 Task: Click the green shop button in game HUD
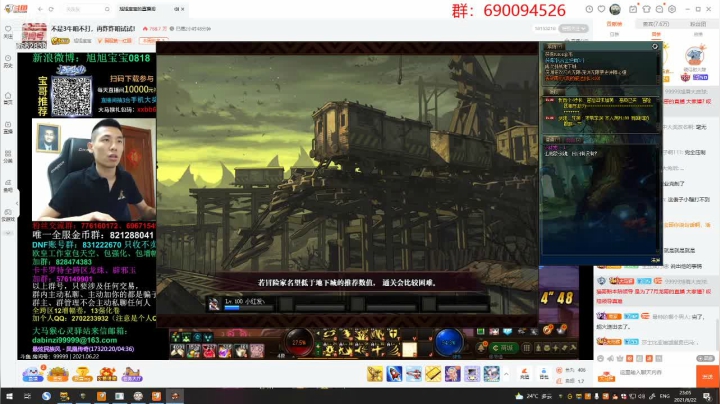[x=504, y=348]
